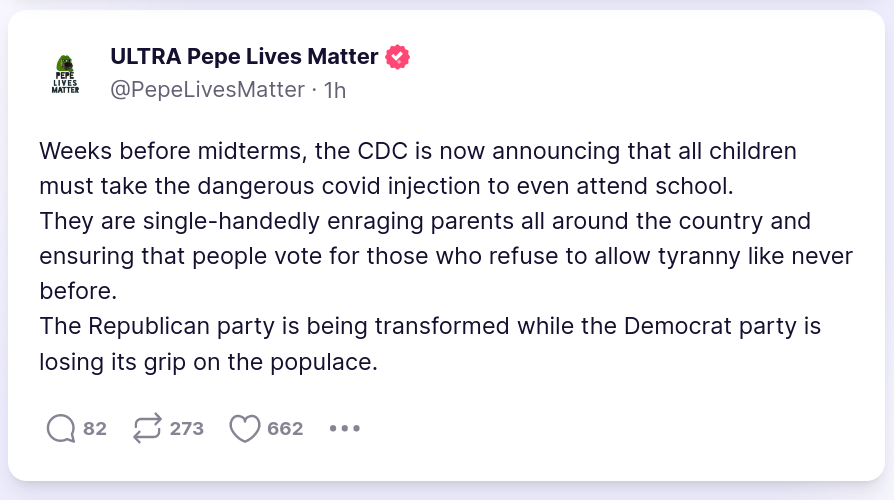Click the red verified checkmark badge
The image size is (894, 500).
pyautogui.click(x=398, y=57)
